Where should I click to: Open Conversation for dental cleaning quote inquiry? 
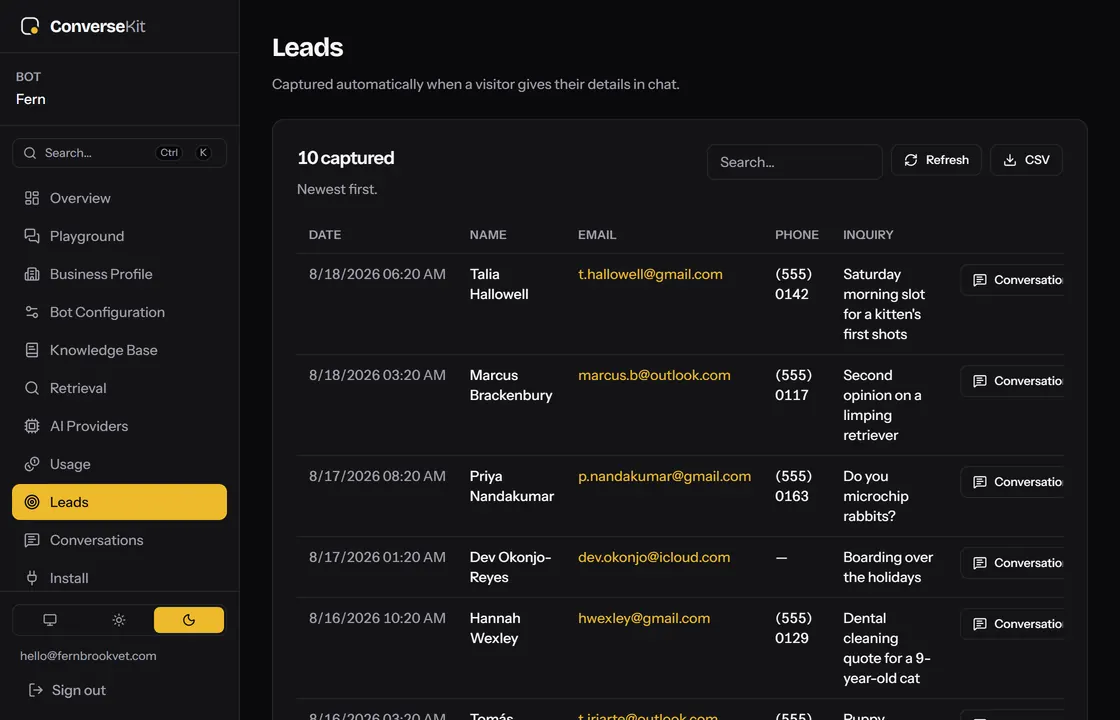pos(1012,624)
